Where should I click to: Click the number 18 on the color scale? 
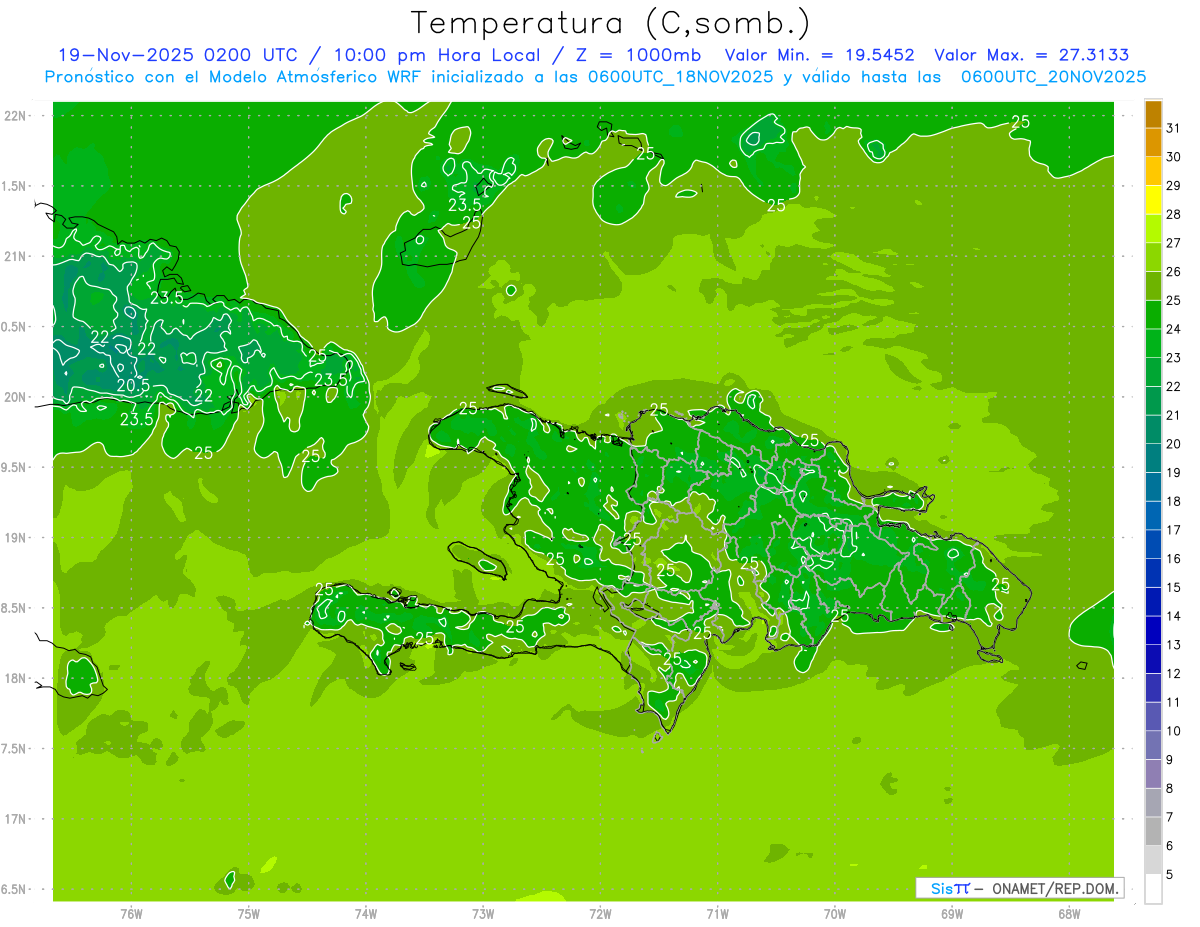click(x=1174, y=501)
